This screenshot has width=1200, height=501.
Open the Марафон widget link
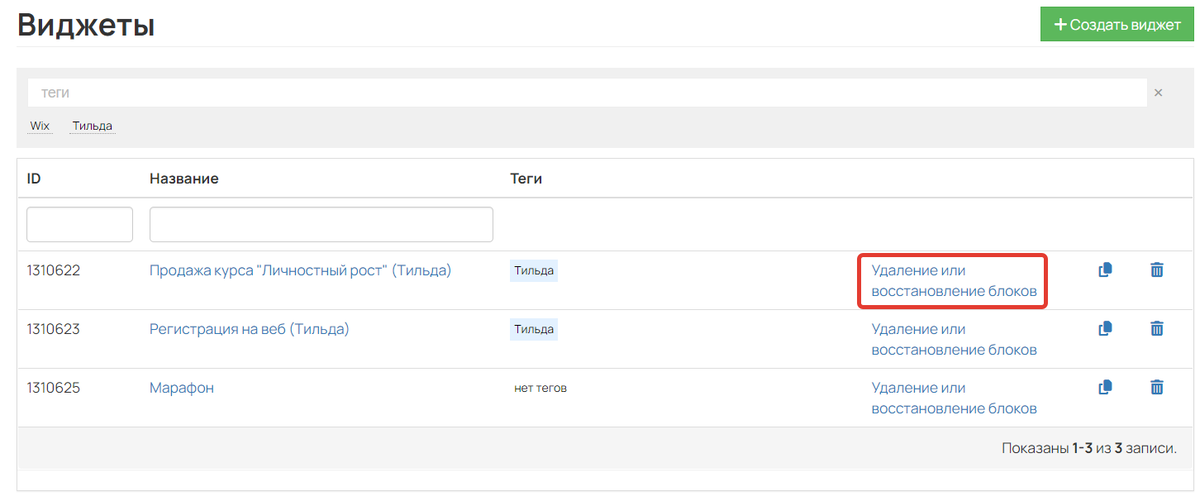click(x=181, y=387)
